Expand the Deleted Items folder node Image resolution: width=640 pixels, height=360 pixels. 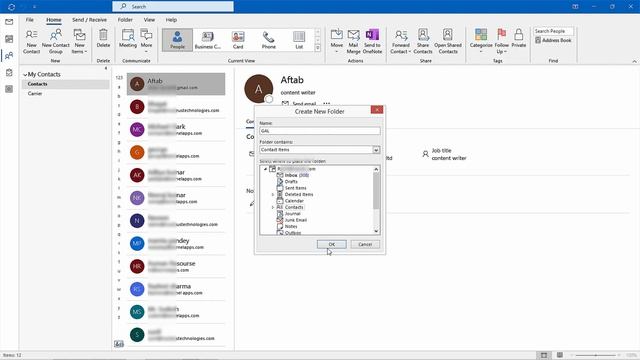tap(273, 195)
